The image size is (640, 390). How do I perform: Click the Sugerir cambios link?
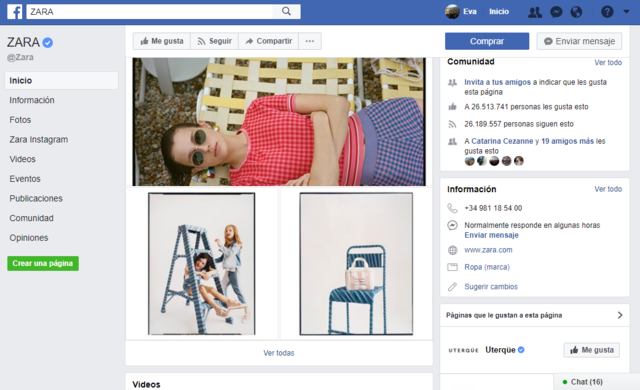(491, 286)
